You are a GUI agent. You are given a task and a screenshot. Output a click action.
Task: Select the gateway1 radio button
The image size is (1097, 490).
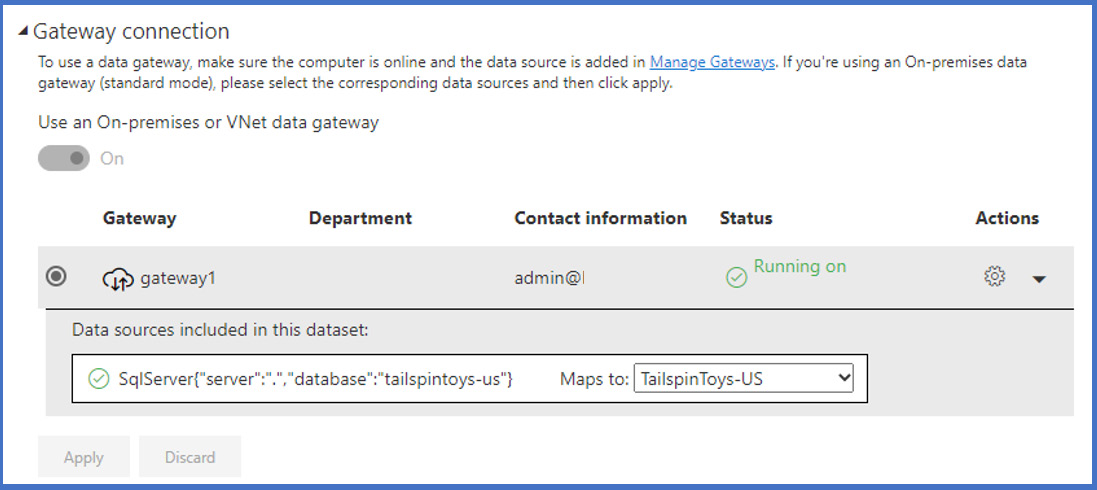[58, 276]
